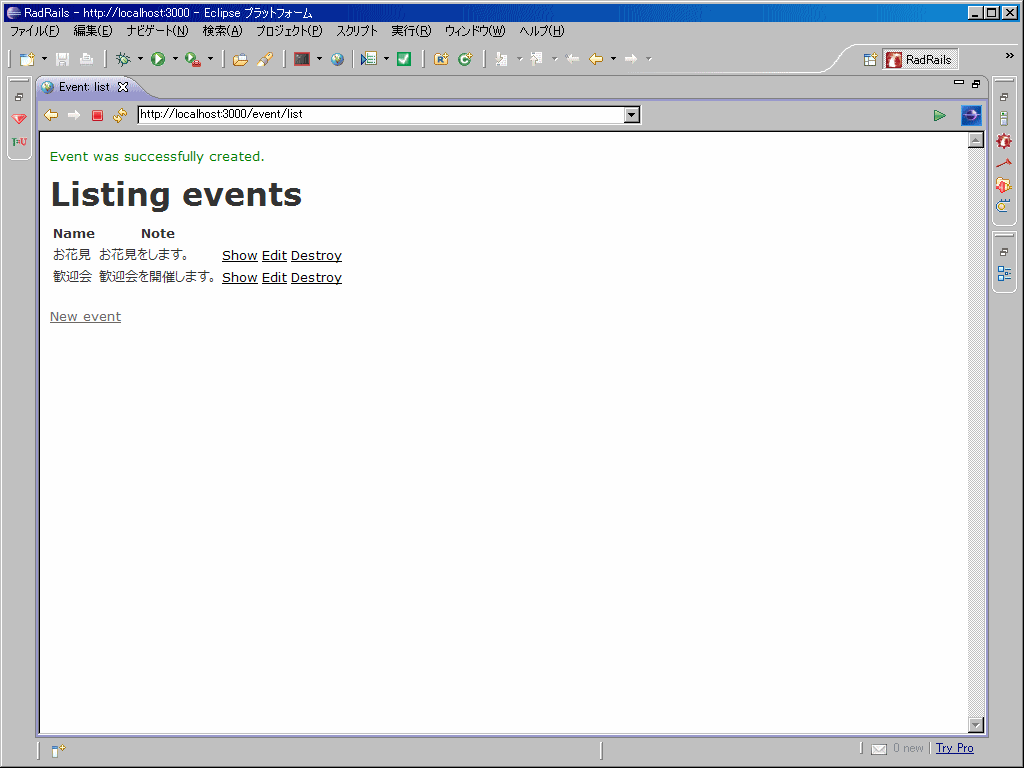The width and height of the screenshot is (1024, 768).
Task: Open the red rake tool view icon
Action: click(1004, 163)
